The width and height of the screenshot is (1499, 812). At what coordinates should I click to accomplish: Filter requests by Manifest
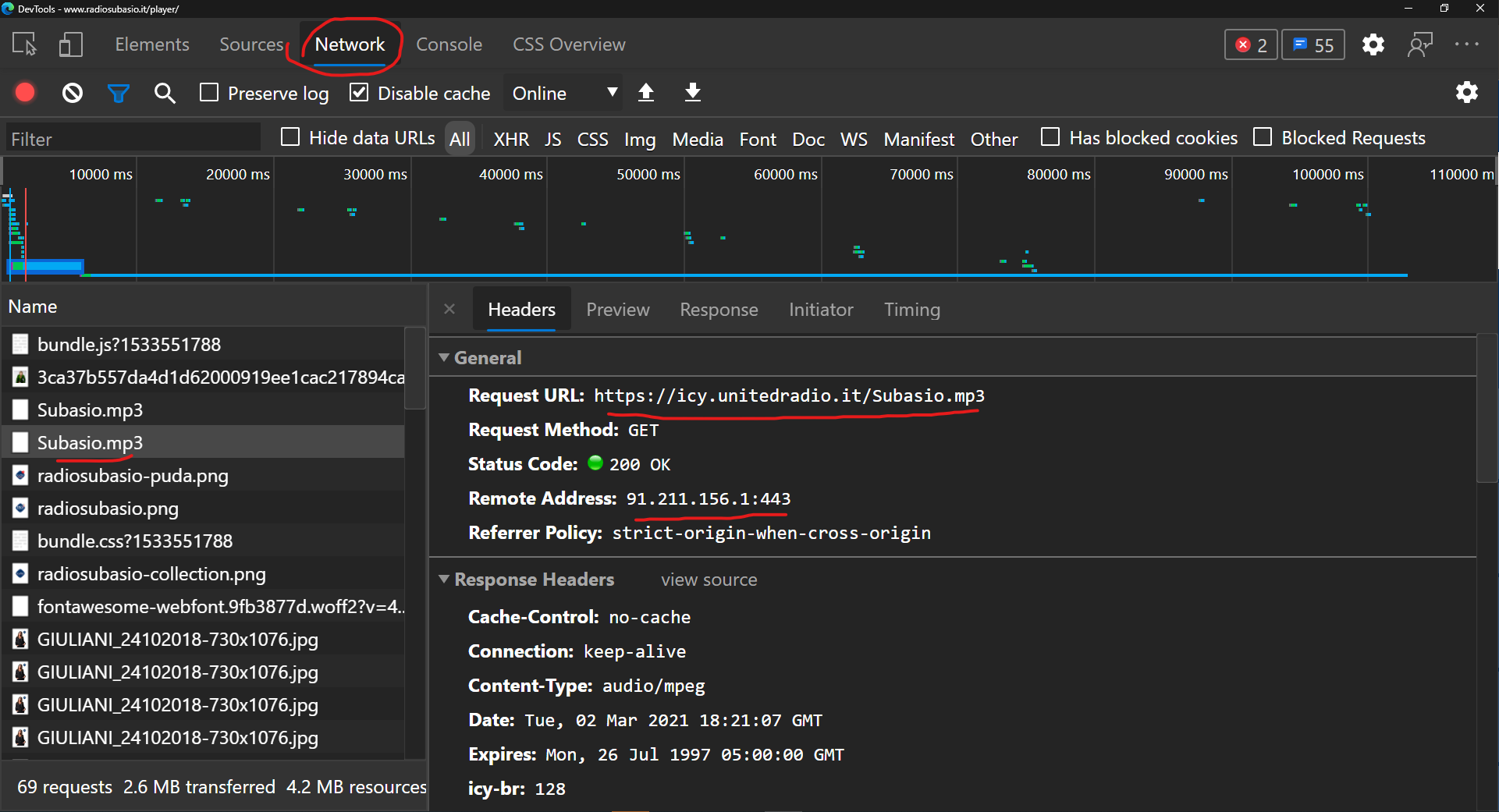(918, 140)
